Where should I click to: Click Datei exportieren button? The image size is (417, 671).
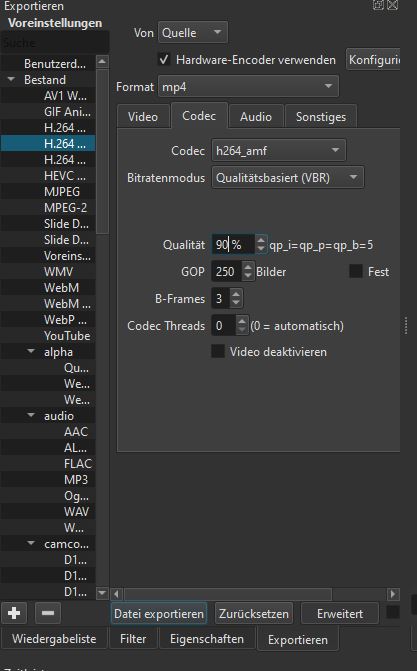click(x=159, y=614)
